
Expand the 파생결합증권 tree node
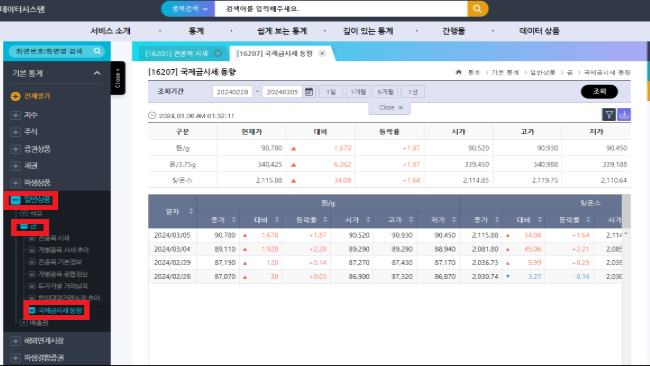coord(15,357)
